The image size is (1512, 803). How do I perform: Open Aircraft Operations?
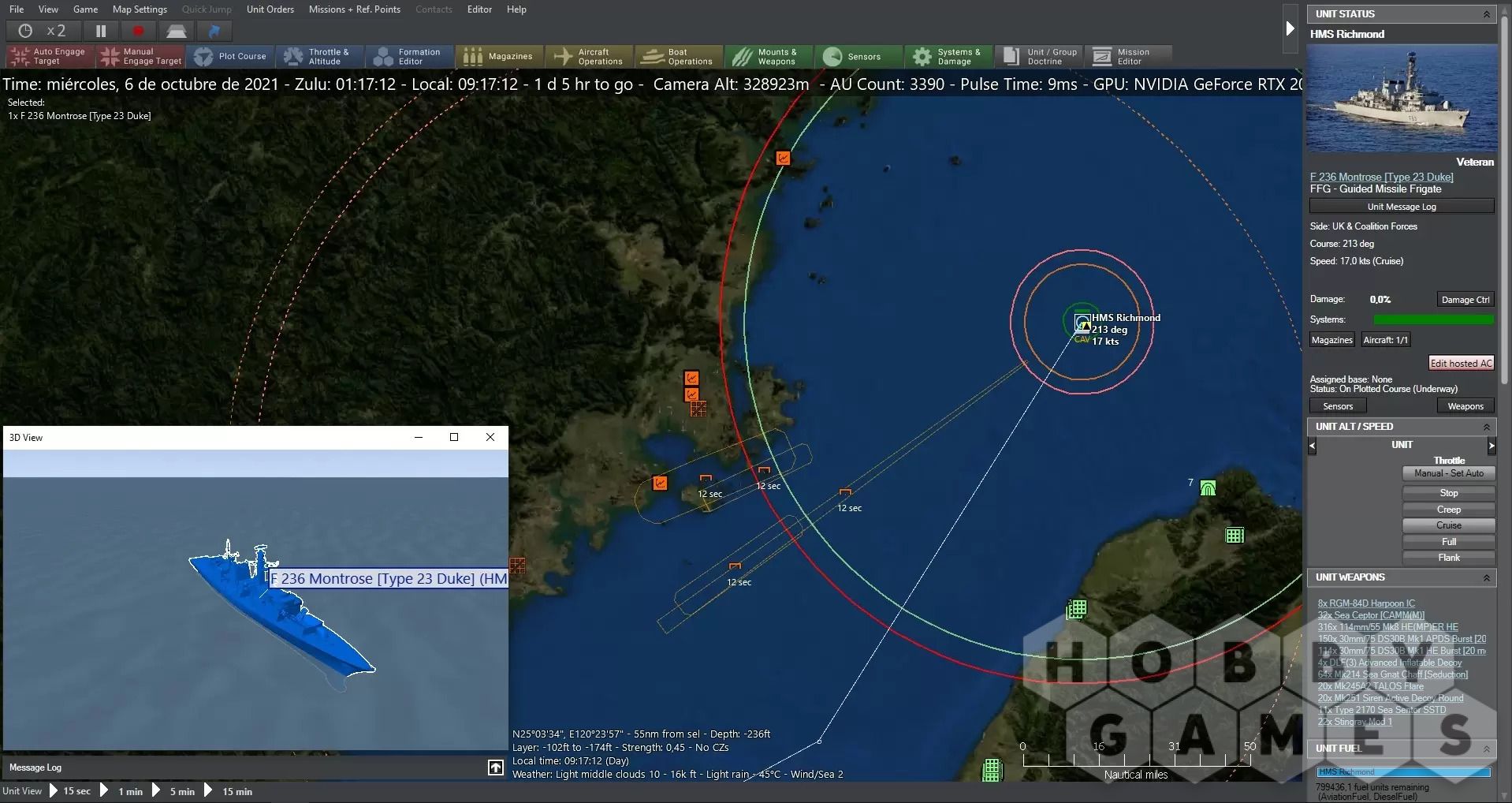coord(590,56)
